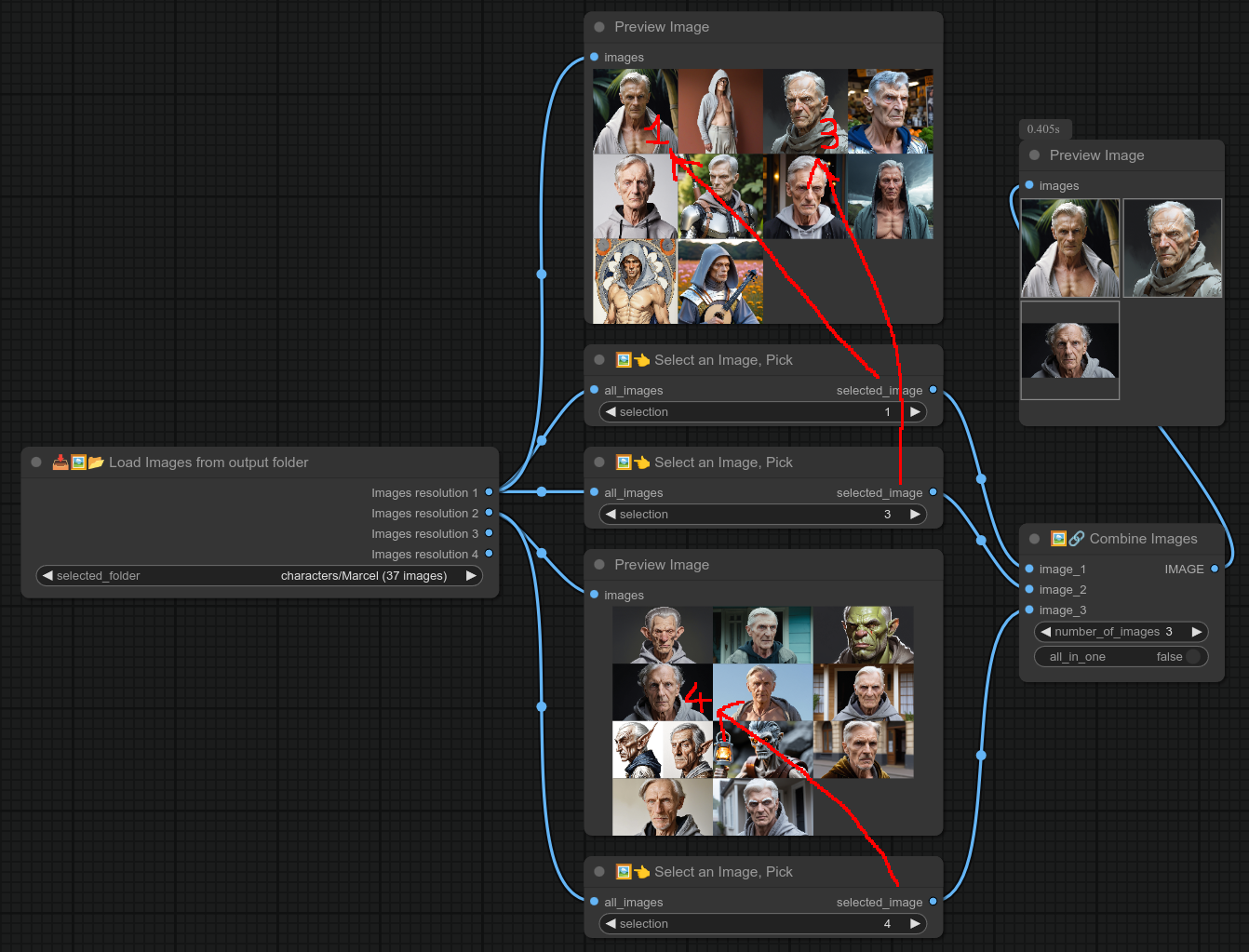Increase number_of_images with the right arrow

point(1197,632)
